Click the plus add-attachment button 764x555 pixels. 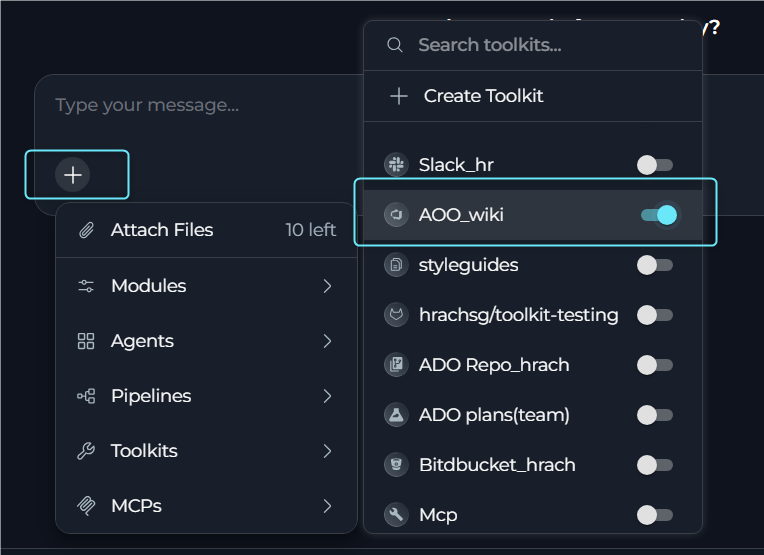73,175
